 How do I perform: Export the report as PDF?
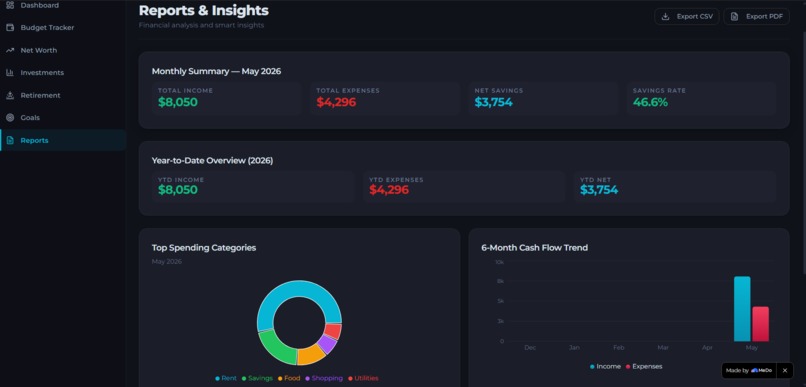(x=756, y=16)
